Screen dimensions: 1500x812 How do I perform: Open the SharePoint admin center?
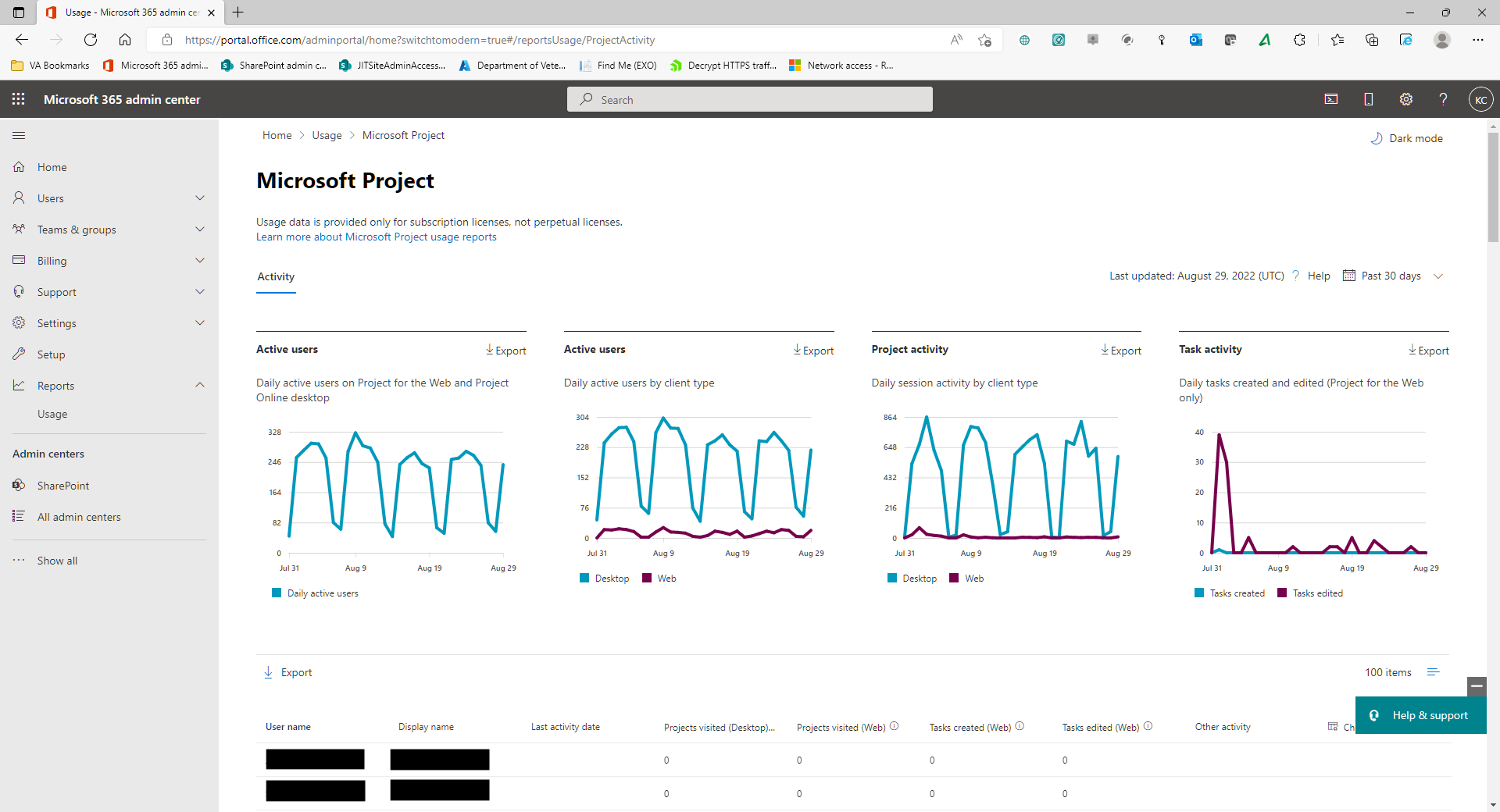109,486
